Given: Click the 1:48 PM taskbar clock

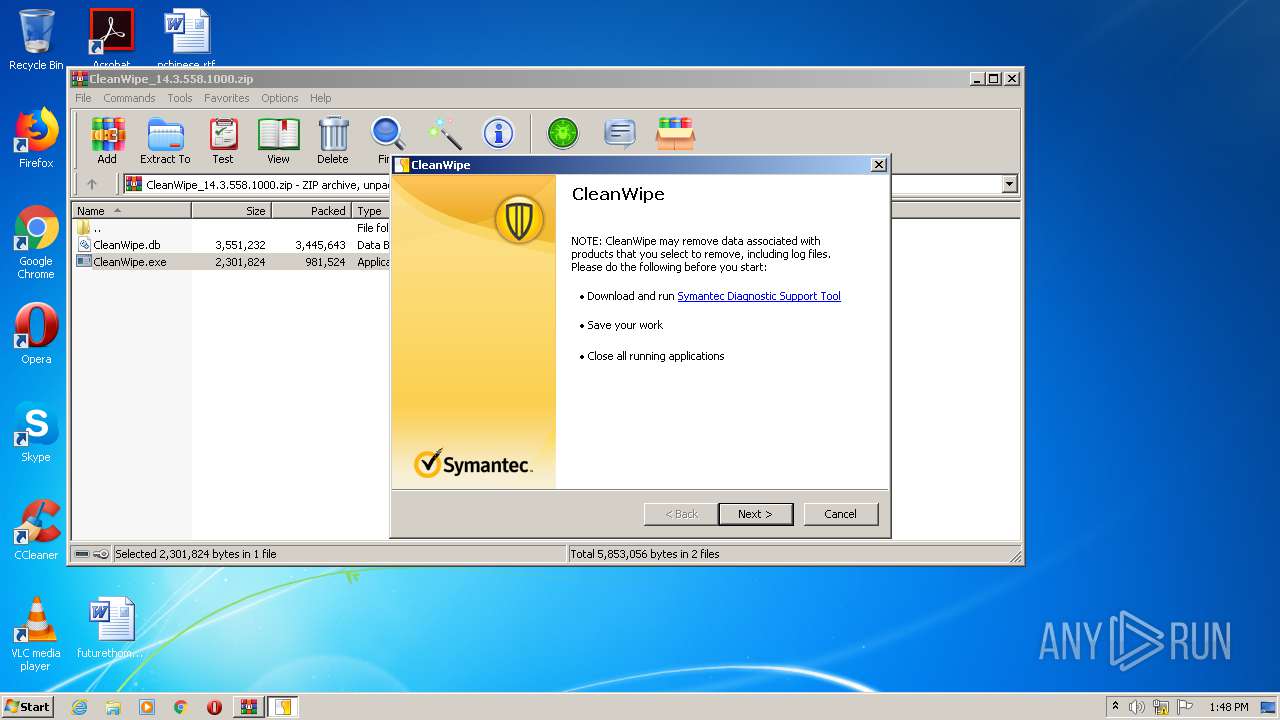Looking at the screenshot, I should [1228, 707].
